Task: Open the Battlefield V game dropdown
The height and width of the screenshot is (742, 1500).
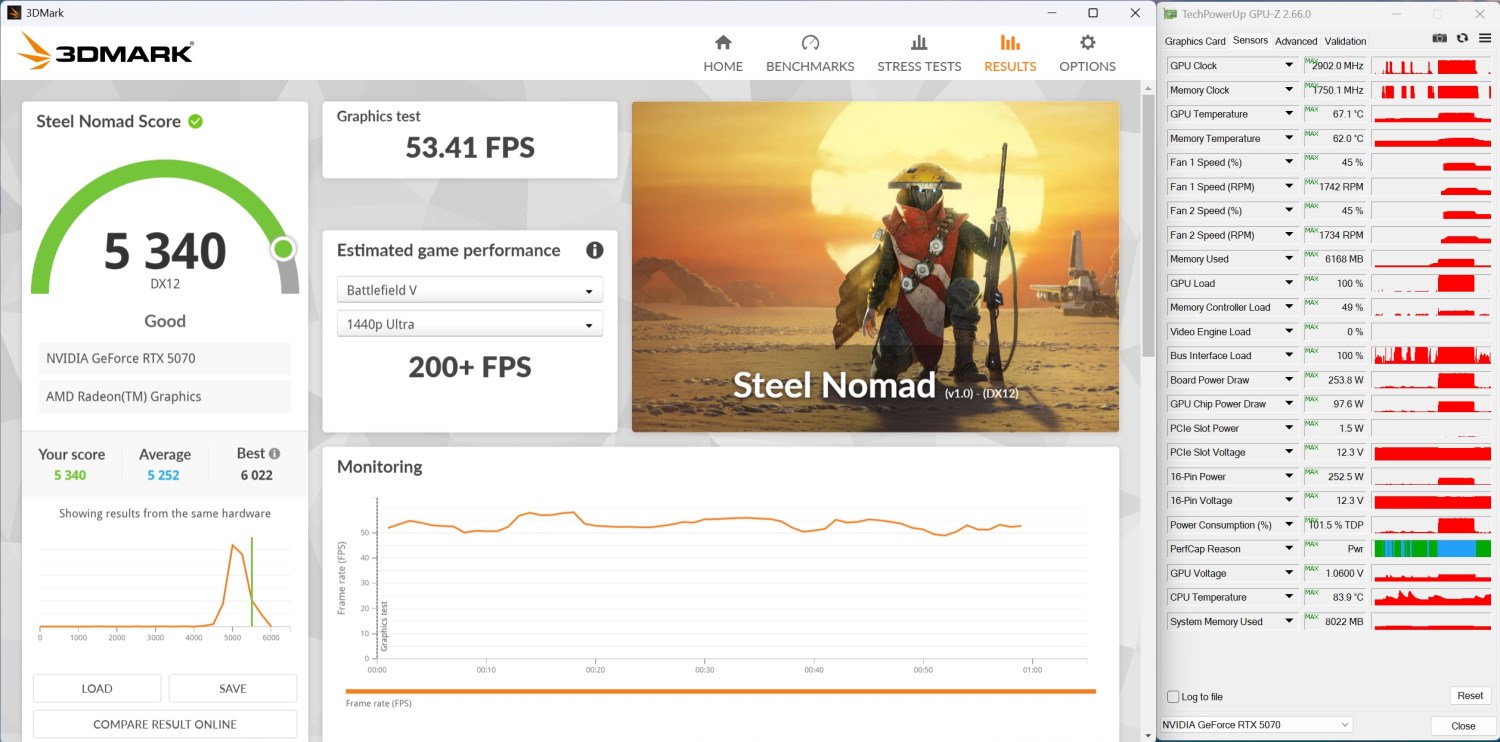Action: 470,290
